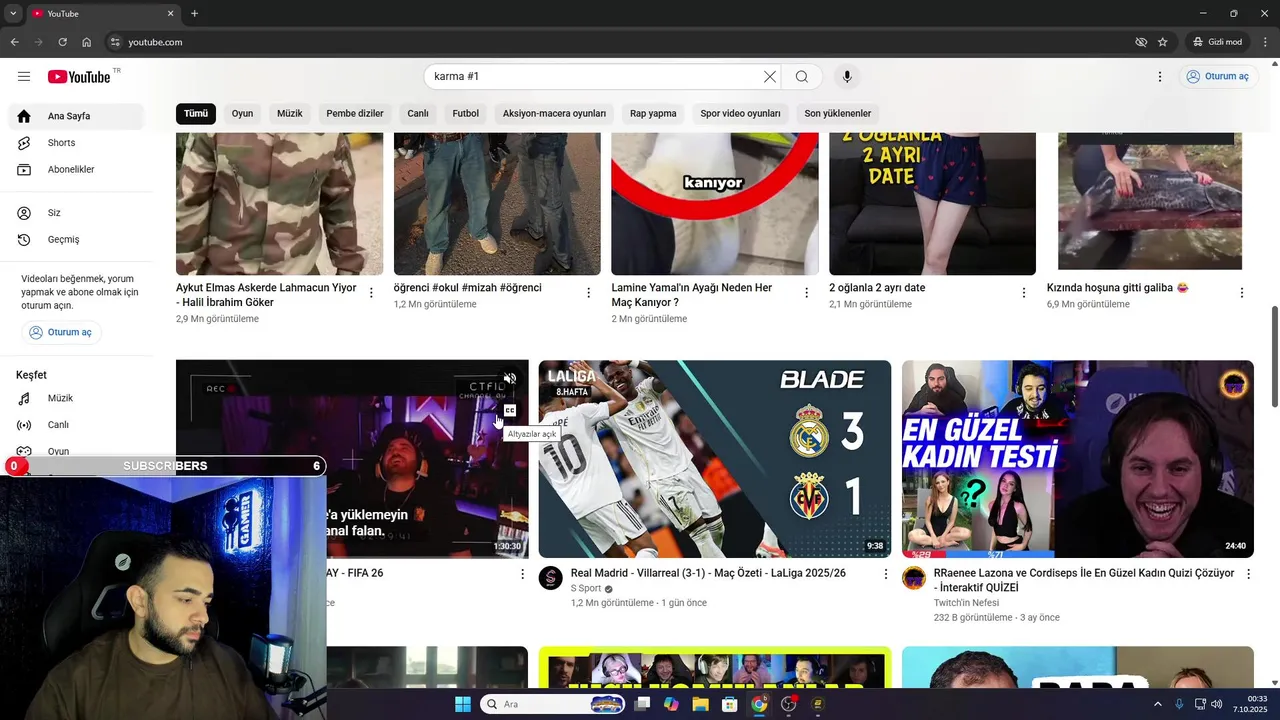Open a new browser tab with plus
This screenshot has height=720, width=1280.
point(194,14)
